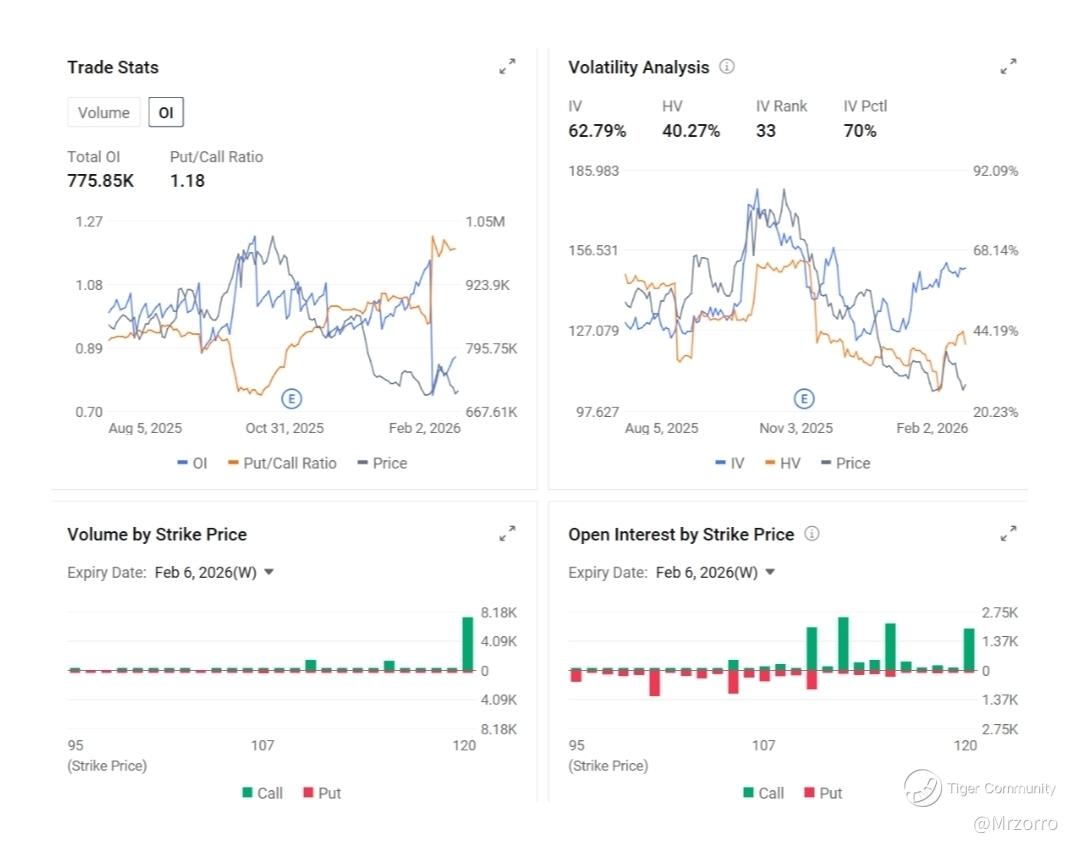Viewport: 1078px width, 848px height.
Task: Select the OI tab in Trade Stats
Action: point(166,113)
